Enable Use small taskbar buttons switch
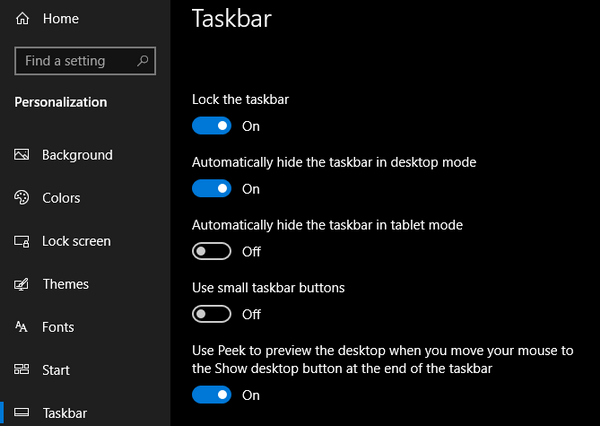The height and width of the screenshot is (426, 600). 211,314
